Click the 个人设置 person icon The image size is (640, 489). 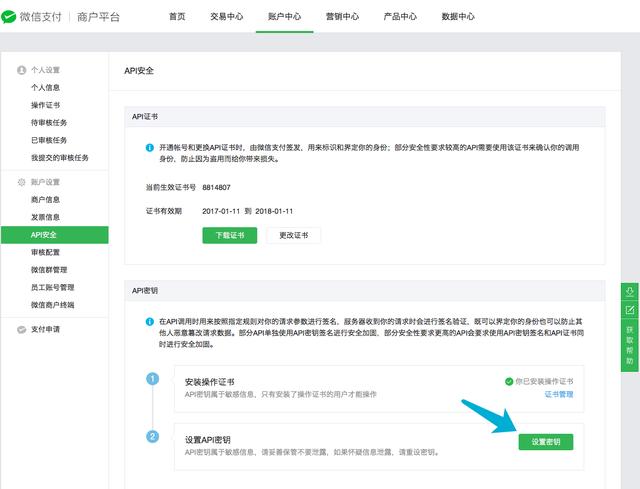tap(22, 70)
